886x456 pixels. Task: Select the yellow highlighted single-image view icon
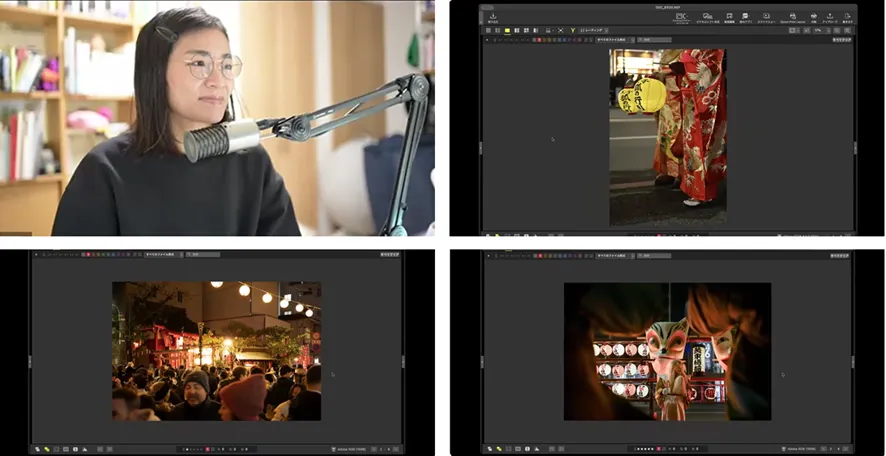(x=508, y=31)
